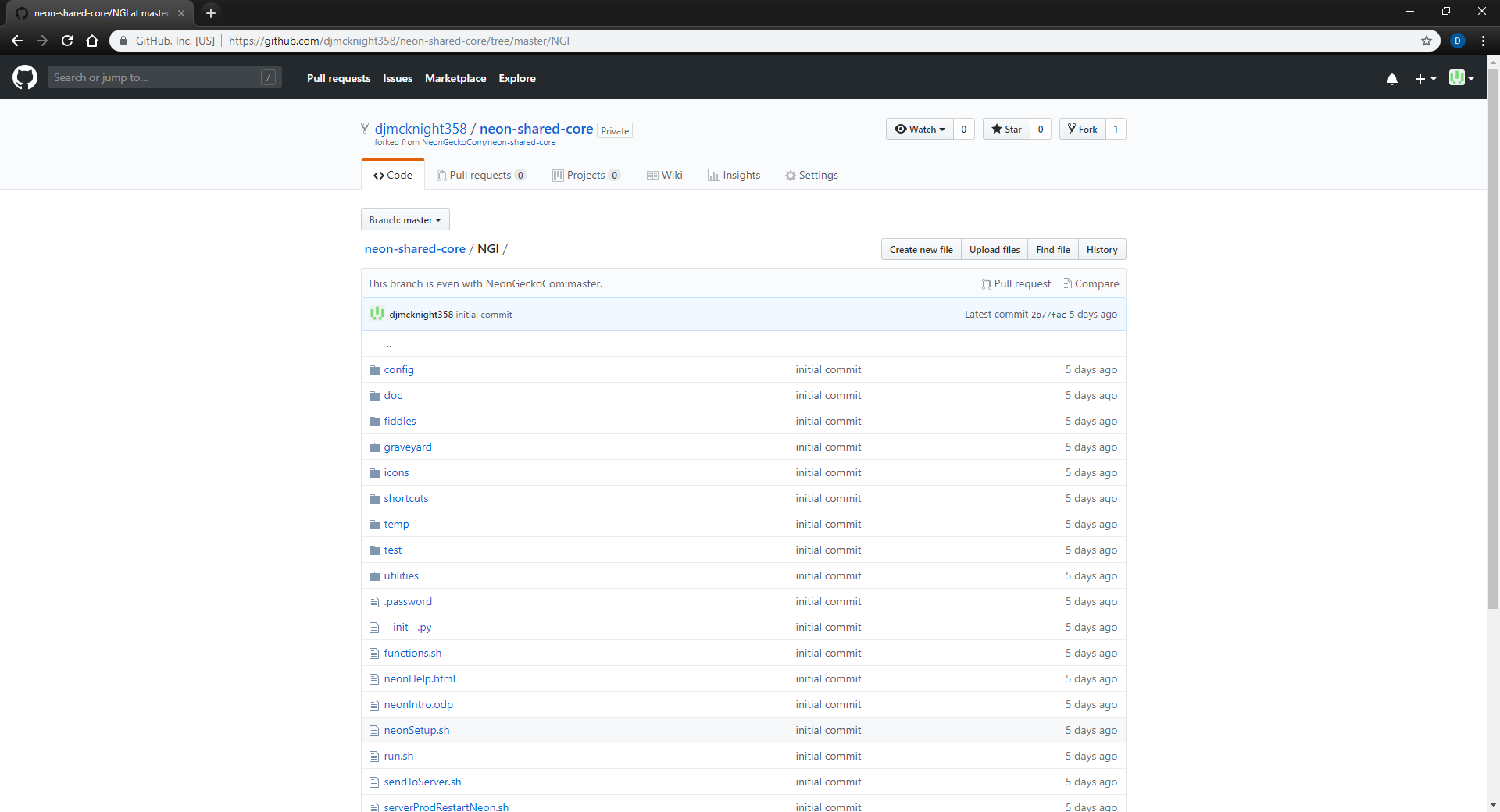The image size is (1500, 812).
Task: Open the utilities folder
Action: coord(402,576)
